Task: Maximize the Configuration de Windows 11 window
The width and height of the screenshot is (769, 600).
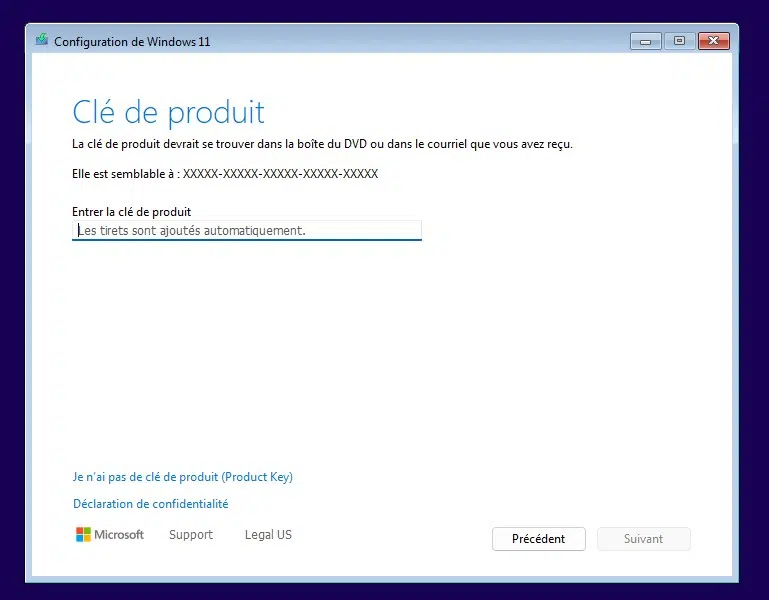Action: [679, 41]
